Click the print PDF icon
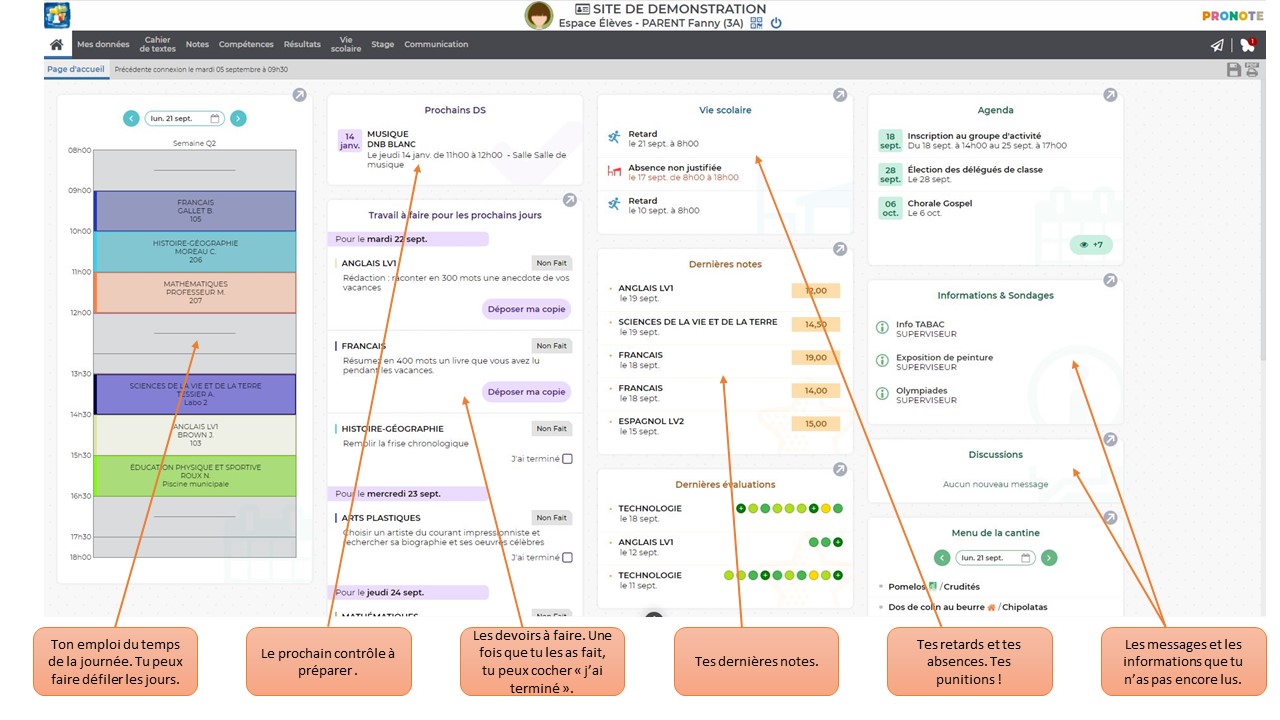 tap(1251, 69)
